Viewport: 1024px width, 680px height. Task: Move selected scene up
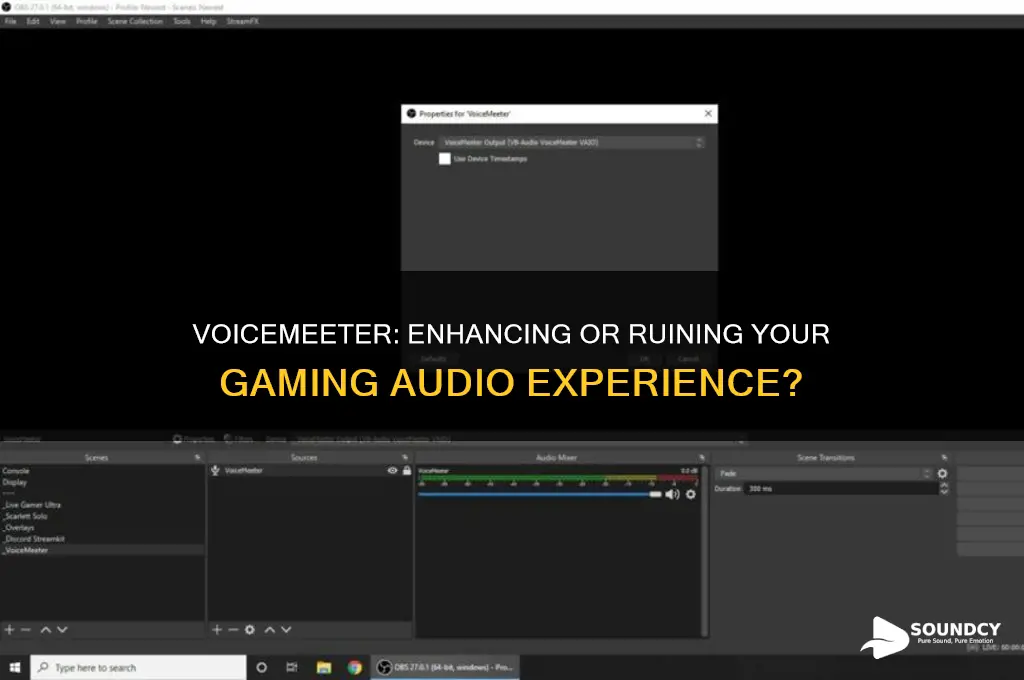pyautogui.click(x=46, y=630)
